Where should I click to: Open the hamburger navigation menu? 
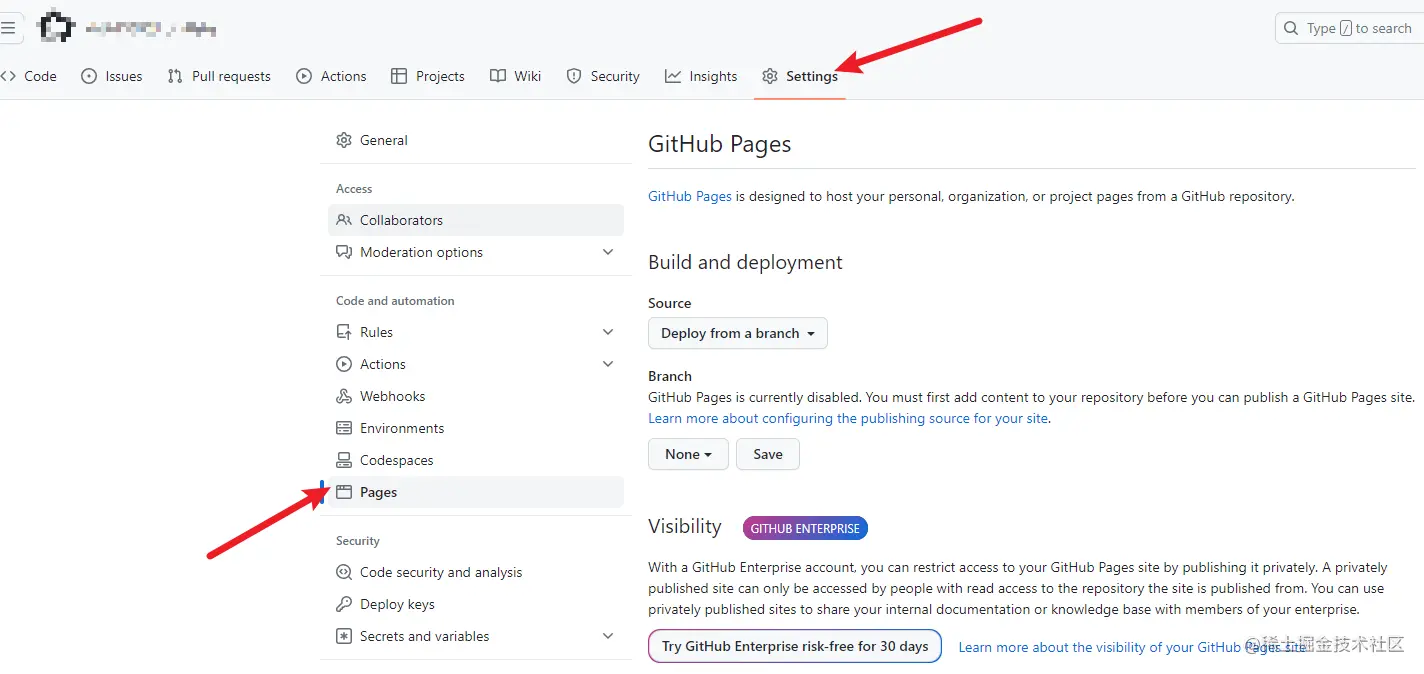tap(8, 28)
